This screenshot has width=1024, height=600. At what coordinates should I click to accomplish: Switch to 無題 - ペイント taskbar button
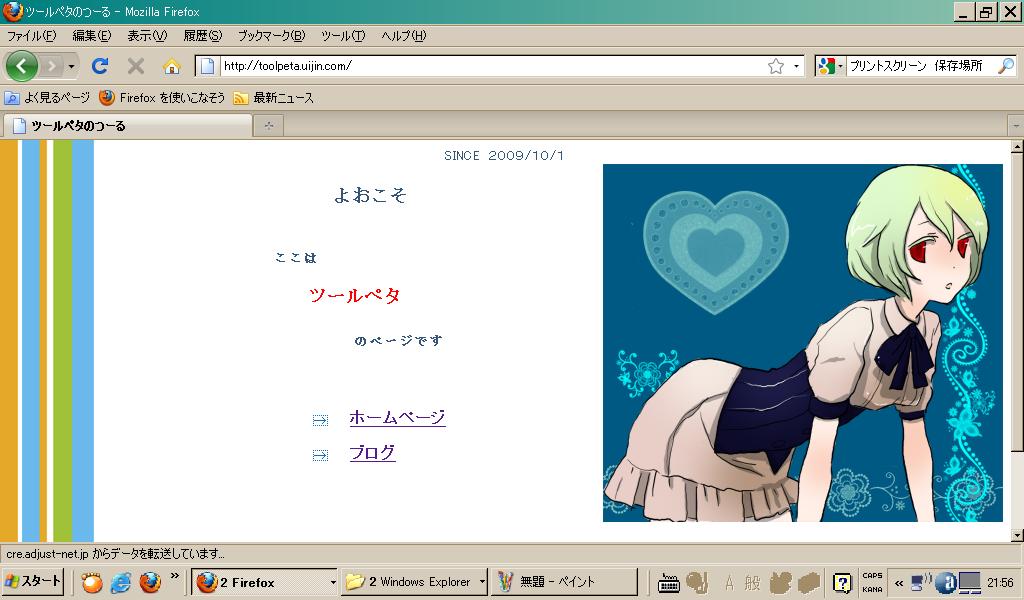pos(565,582)
